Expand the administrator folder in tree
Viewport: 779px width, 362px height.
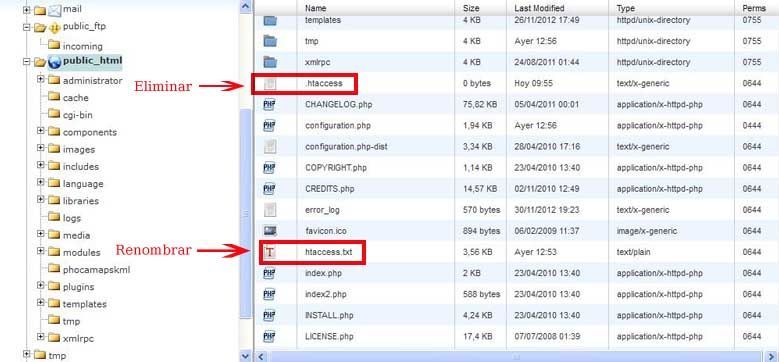tap(41, 79)
